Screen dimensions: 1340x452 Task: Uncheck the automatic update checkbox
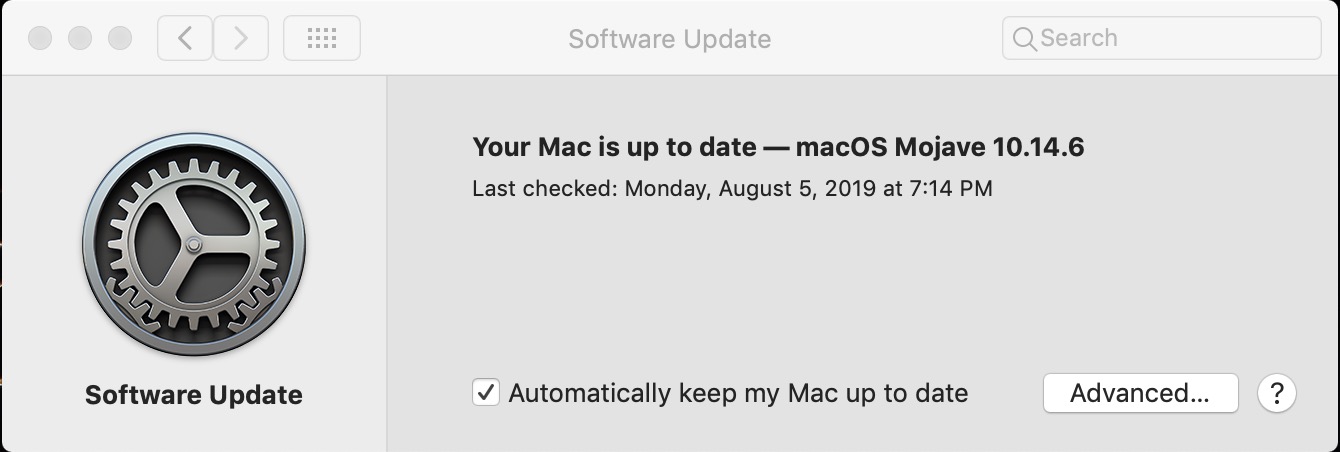pyautogui.click(x=486, y=393)
